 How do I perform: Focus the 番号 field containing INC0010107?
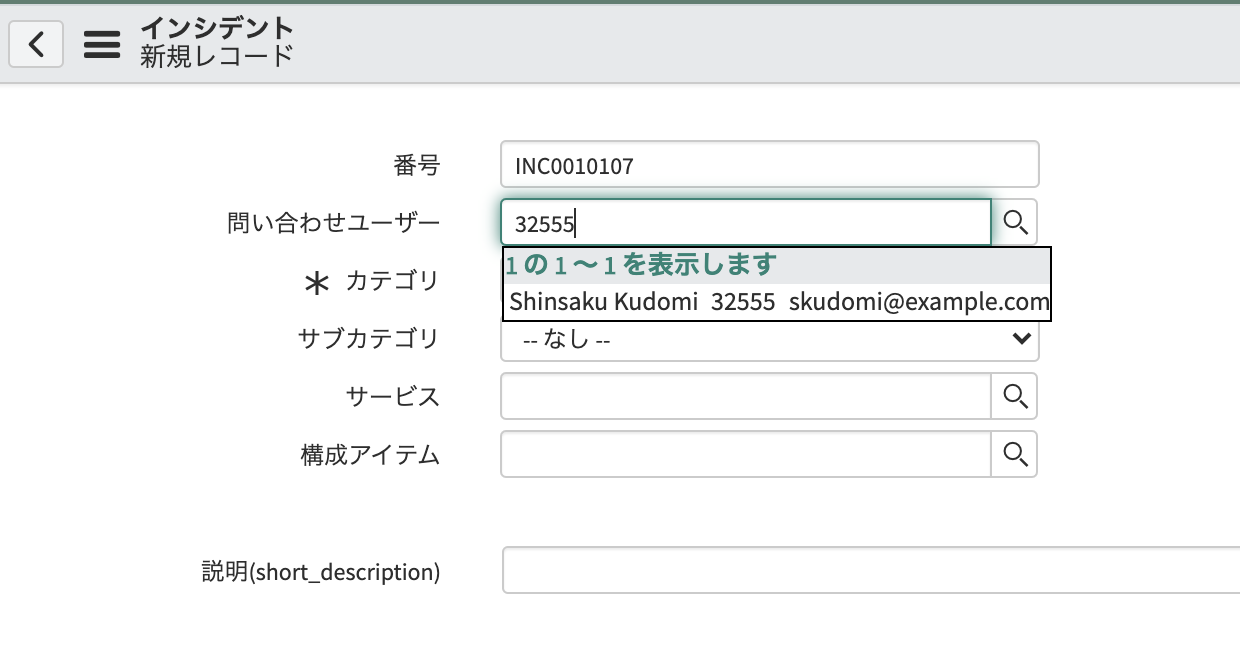click(770, 165)
